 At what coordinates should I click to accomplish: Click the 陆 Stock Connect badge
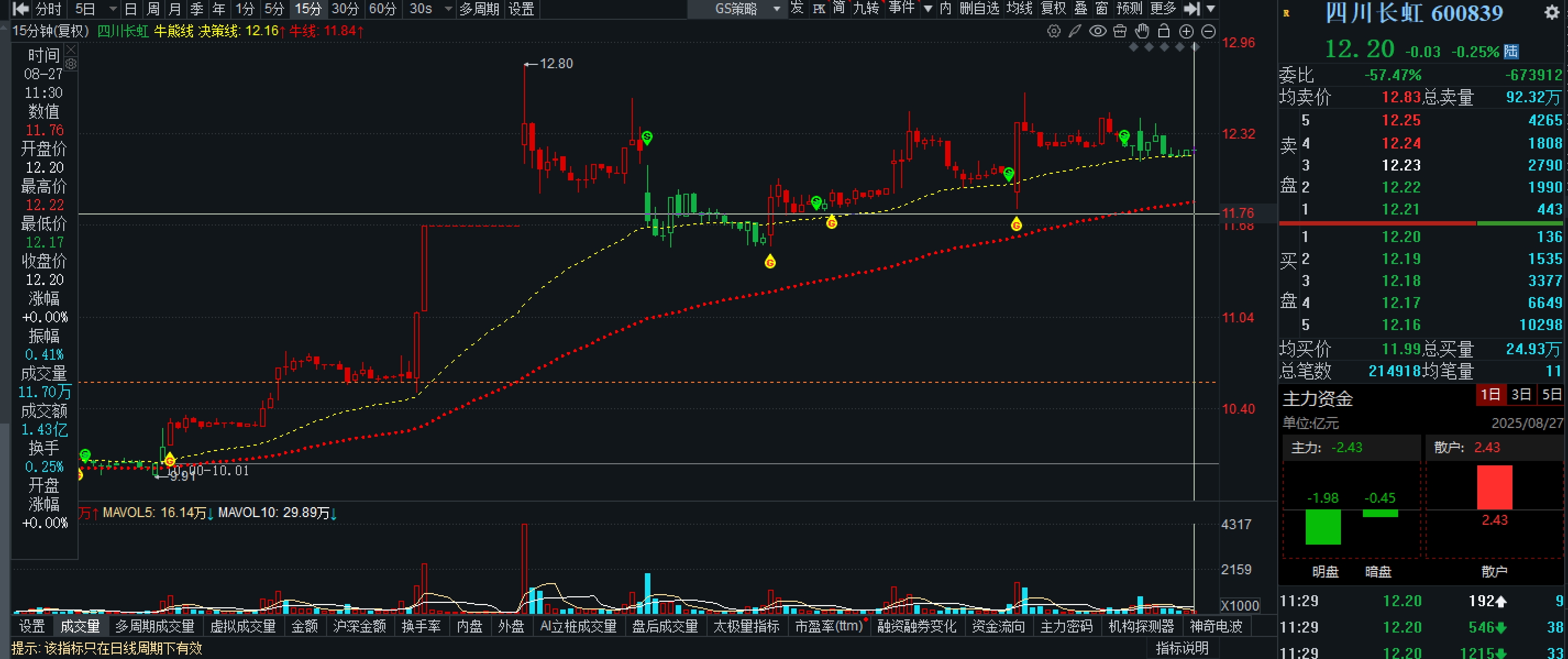pos(1511,52)
